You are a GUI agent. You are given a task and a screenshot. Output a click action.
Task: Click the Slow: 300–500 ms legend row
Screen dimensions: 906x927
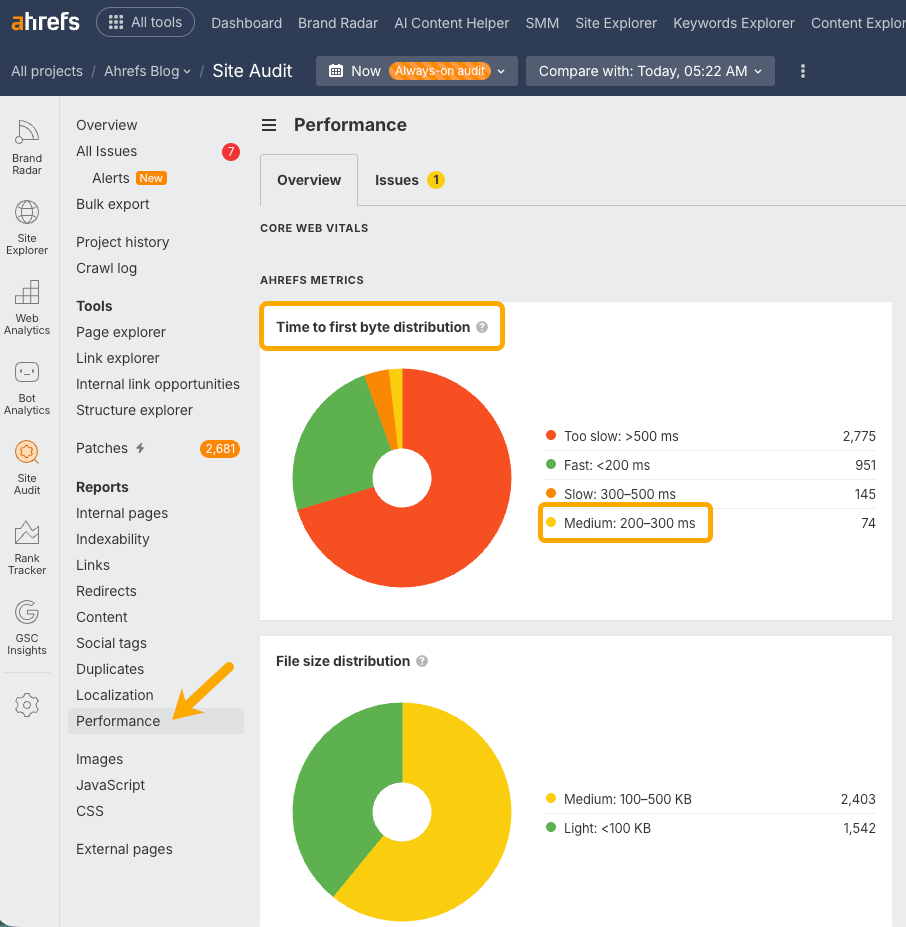click(x=710, y=494)
